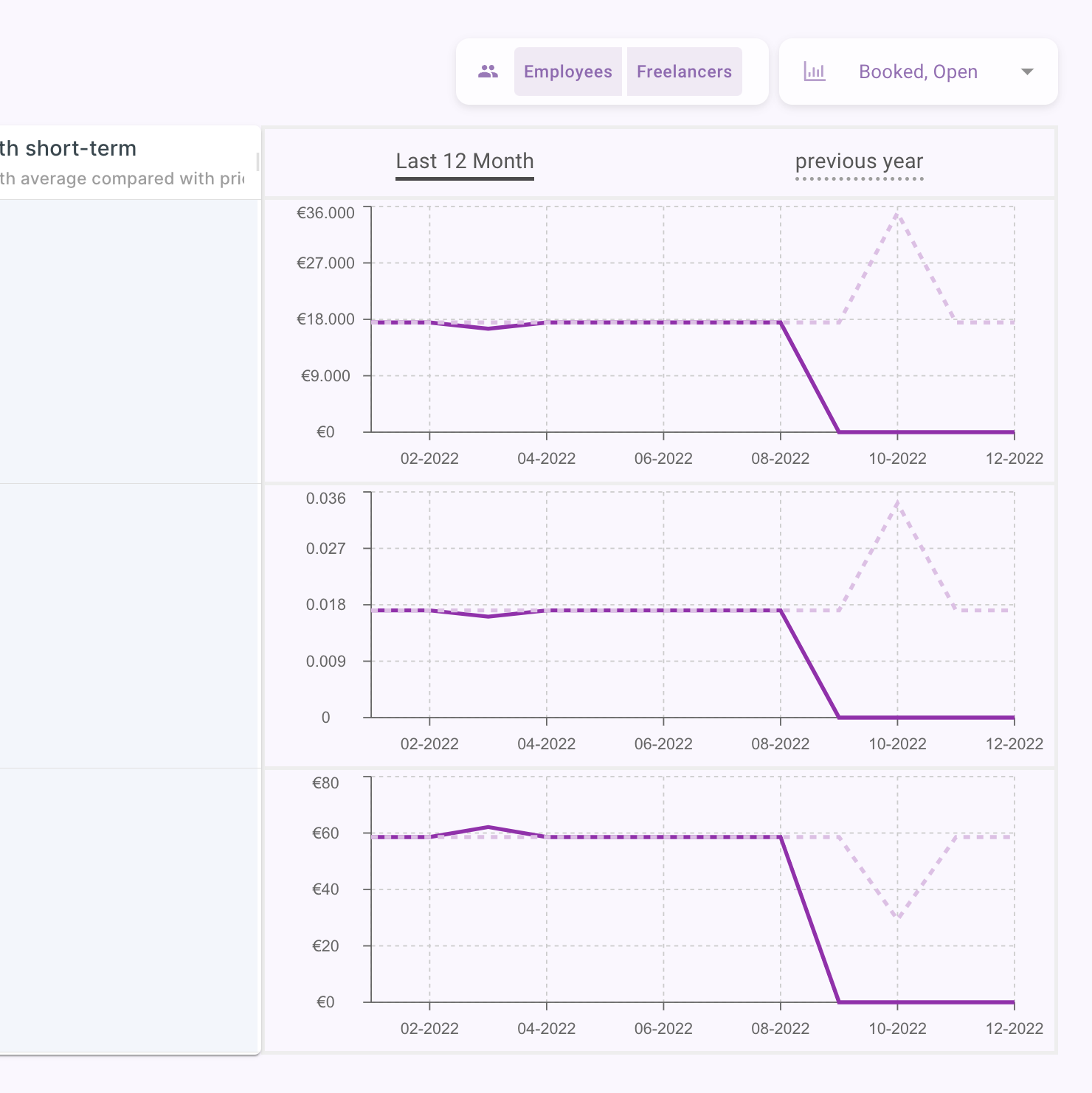Click the 0.036 dotted peak in middle chart
The width and height of the screenshot is (1092, 1093).
tap(897, 502)
